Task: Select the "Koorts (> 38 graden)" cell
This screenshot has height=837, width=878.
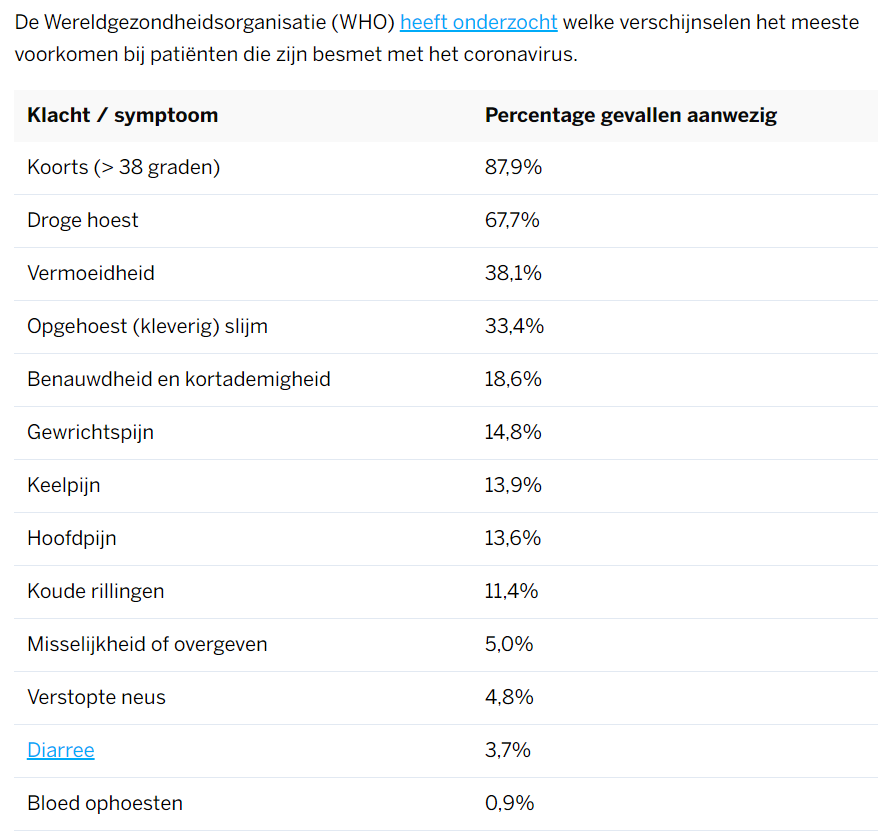Action: [x=124, y=167]
